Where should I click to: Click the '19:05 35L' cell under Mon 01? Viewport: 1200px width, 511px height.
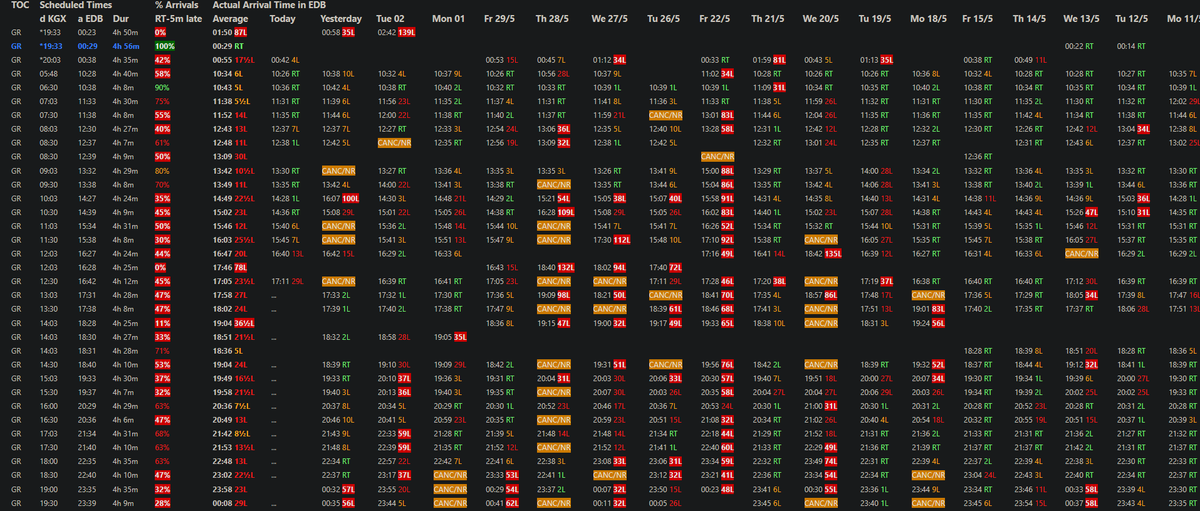click(x=449, y=339)
